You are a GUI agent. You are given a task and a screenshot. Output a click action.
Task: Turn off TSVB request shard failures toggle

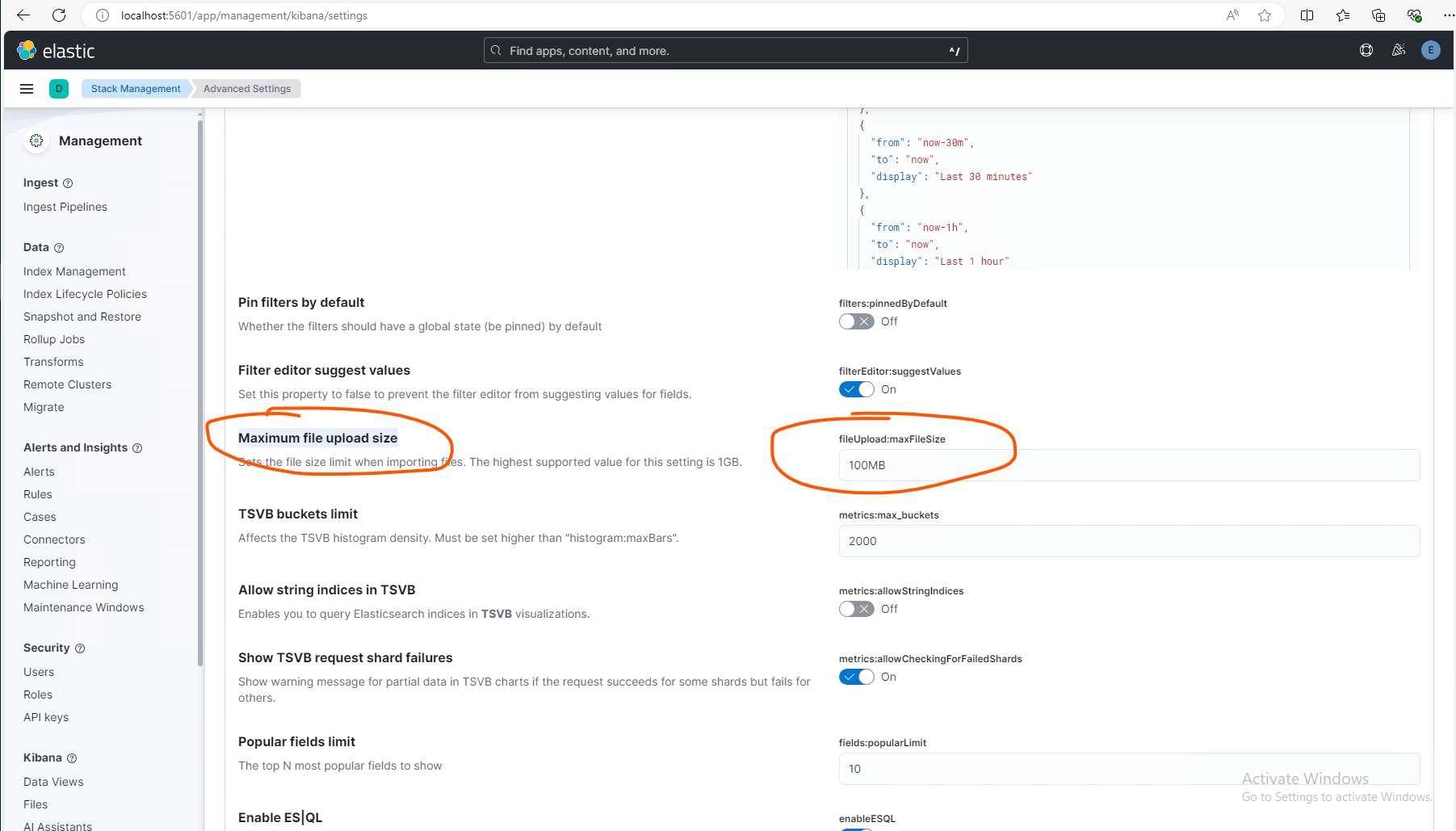pos(856,677)
